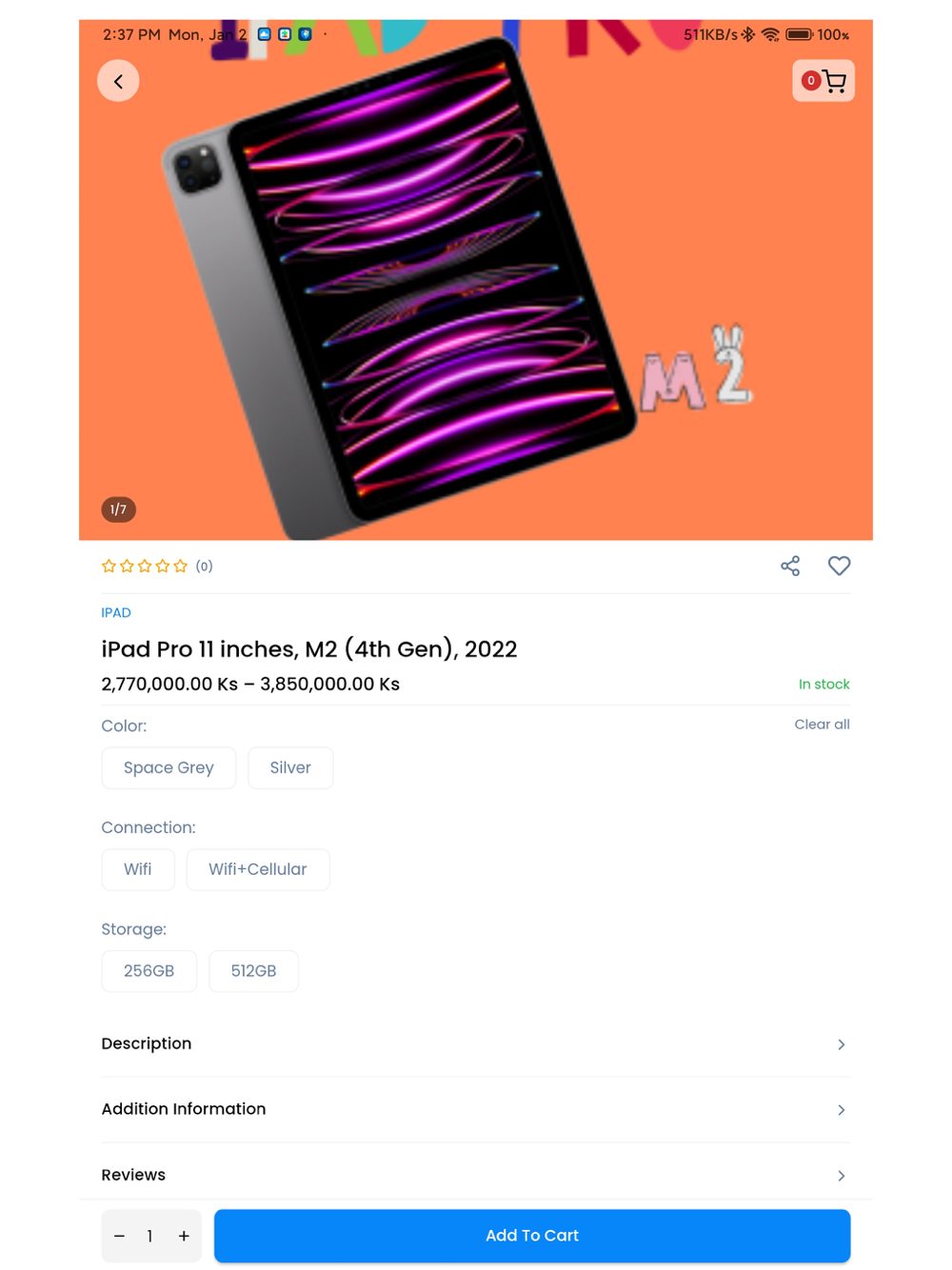The height and width of the screenshot is (1270, 952).
Task: Select 256GB storage option
Action: click(149, 971)
